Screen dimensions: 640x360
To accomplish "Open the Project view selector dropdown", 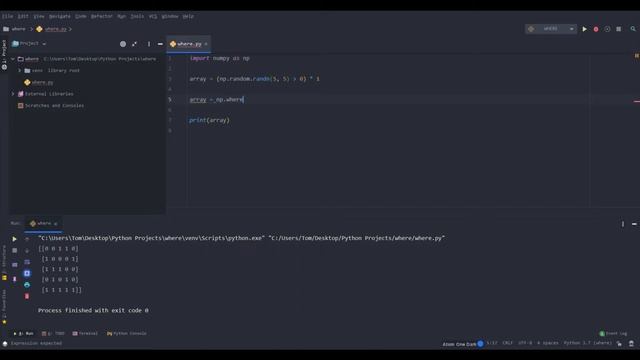I will click(29, 43).
